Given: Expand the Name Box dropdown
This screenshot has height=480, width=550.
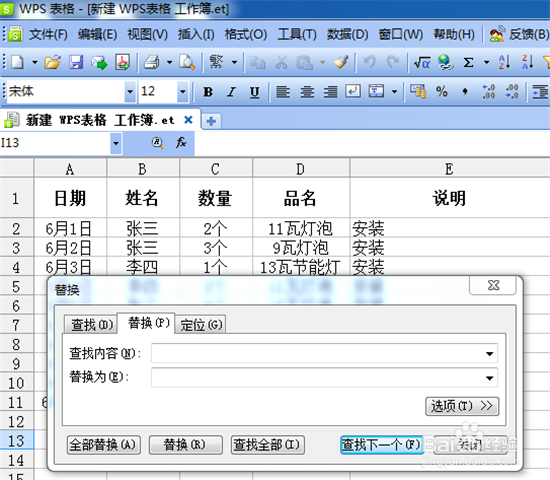Looking at the screenshot, I should tap(116, 143).
